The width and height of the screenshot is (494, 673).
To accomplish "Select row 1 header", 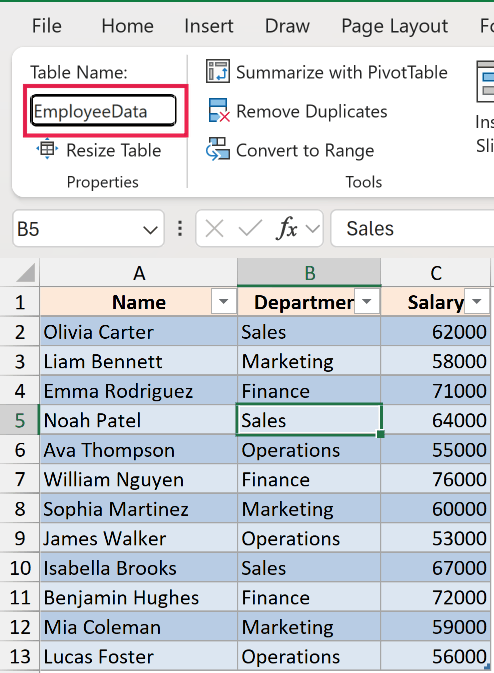I will tap(20, 302).
